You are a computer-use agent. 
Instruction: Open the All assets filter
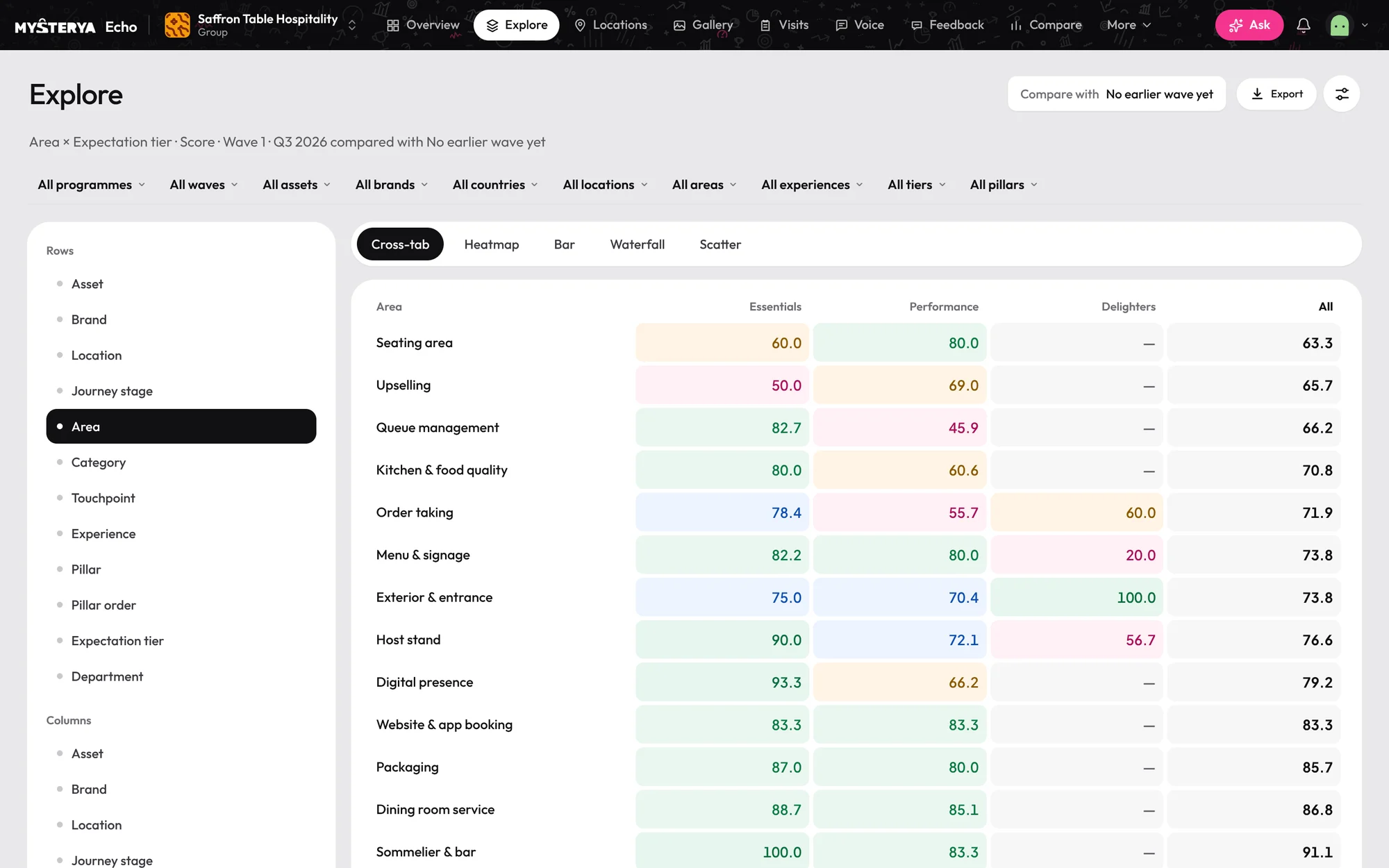[297, 185]
